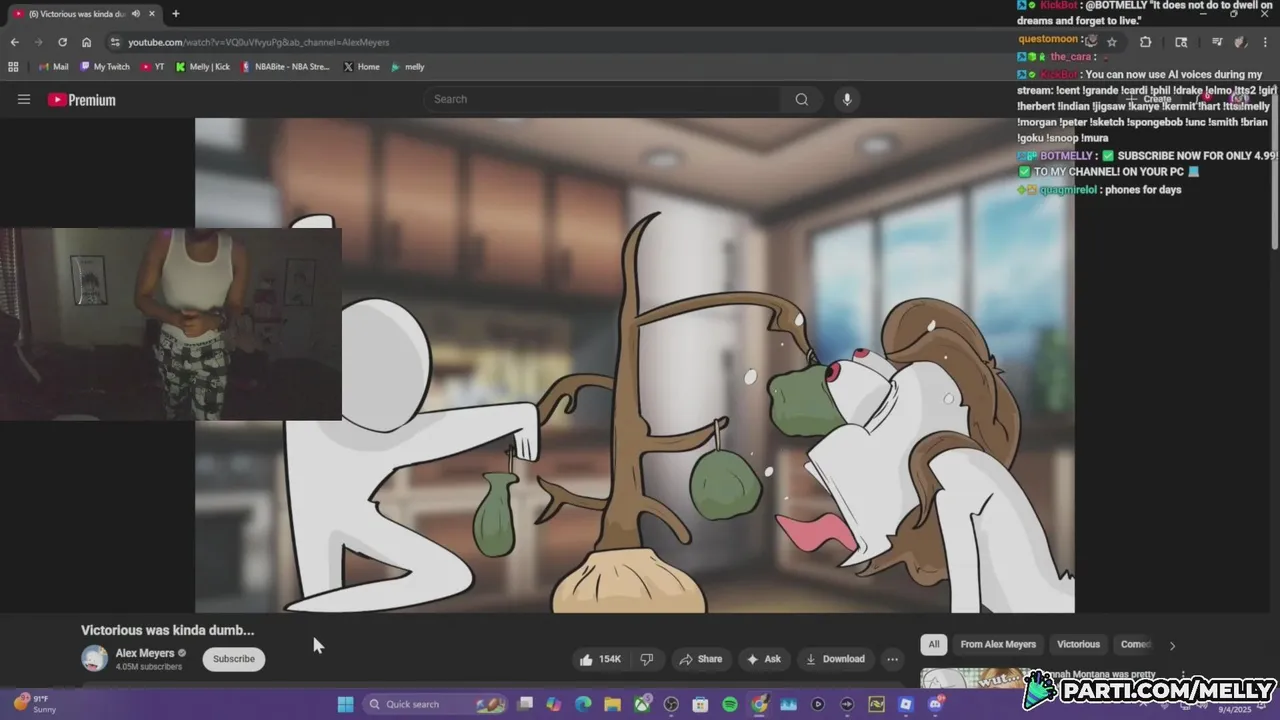This screenshot has width=1280, height=720.
Task: Select the Victorious filter chip
Action: click(x=1078, y=644)
